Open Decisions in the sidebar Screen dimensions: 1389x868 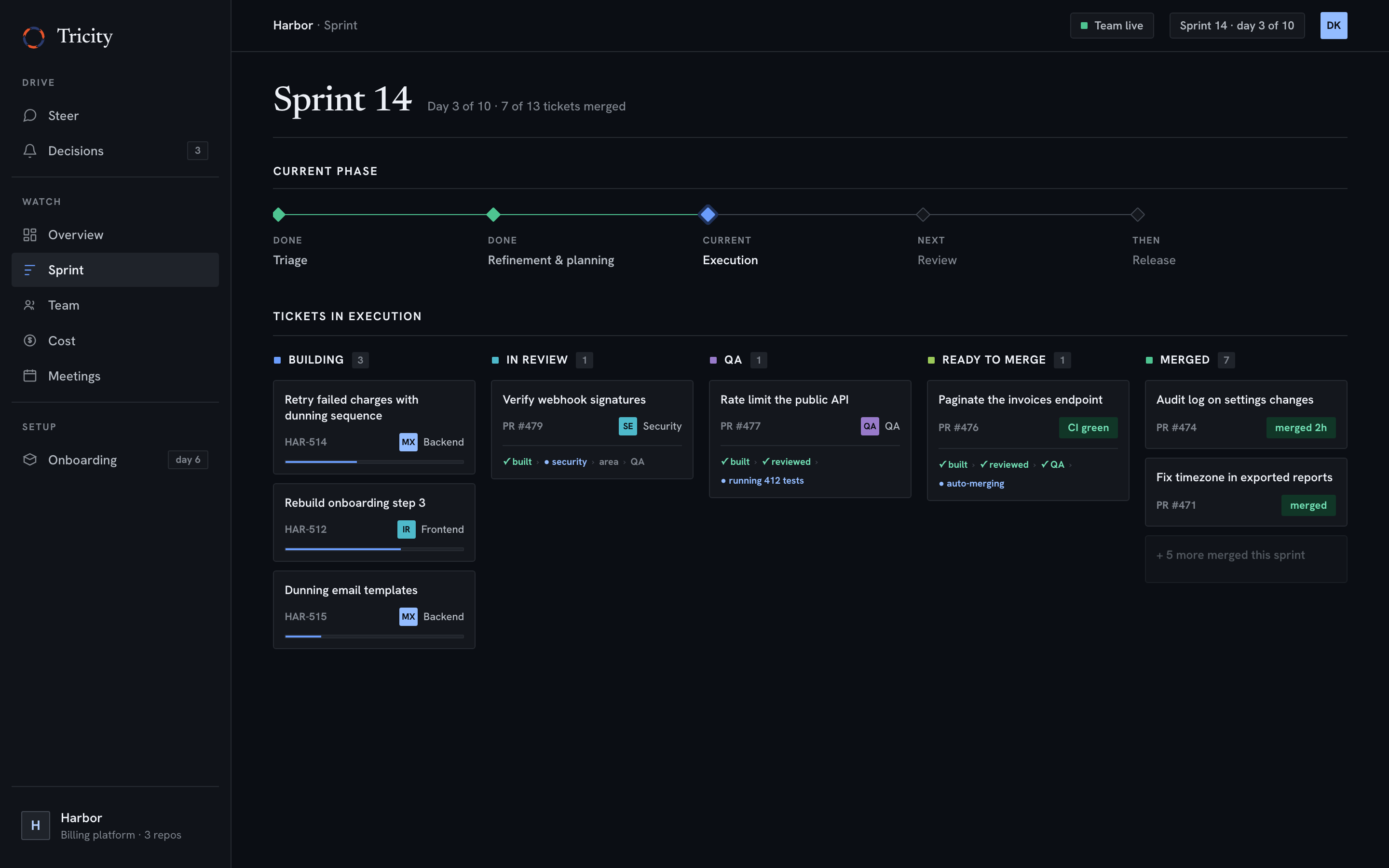(115, 150)
